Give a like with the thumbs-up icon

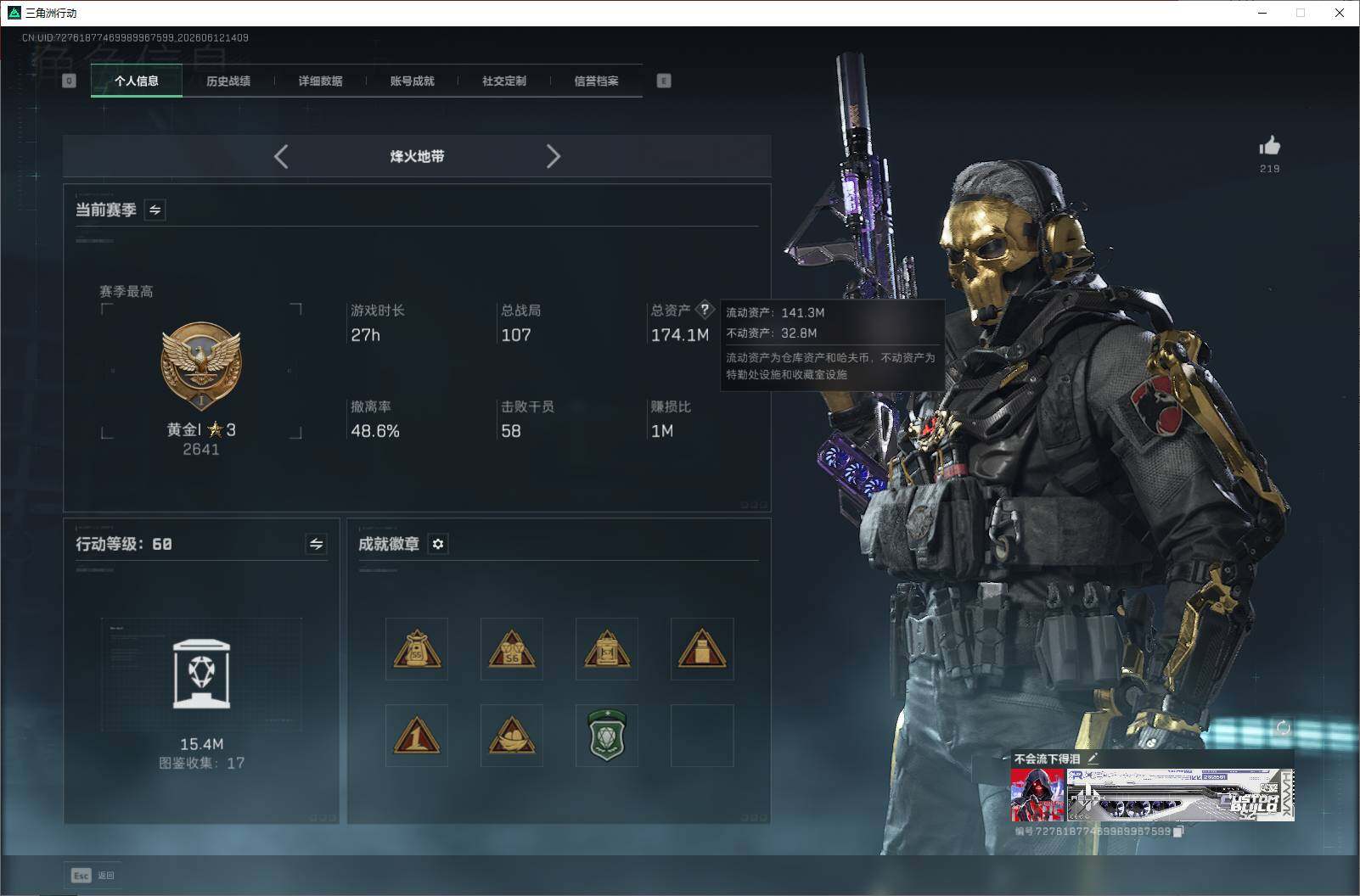click(1270, 146)
